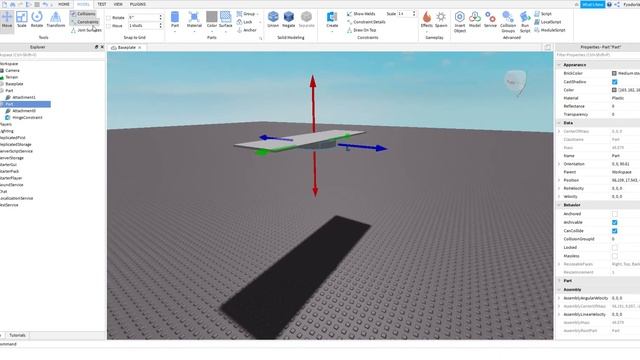Switch to the Baseplate document tab
Image resolution: width=640 pixels, height=360 pixels.
[126, 48]
